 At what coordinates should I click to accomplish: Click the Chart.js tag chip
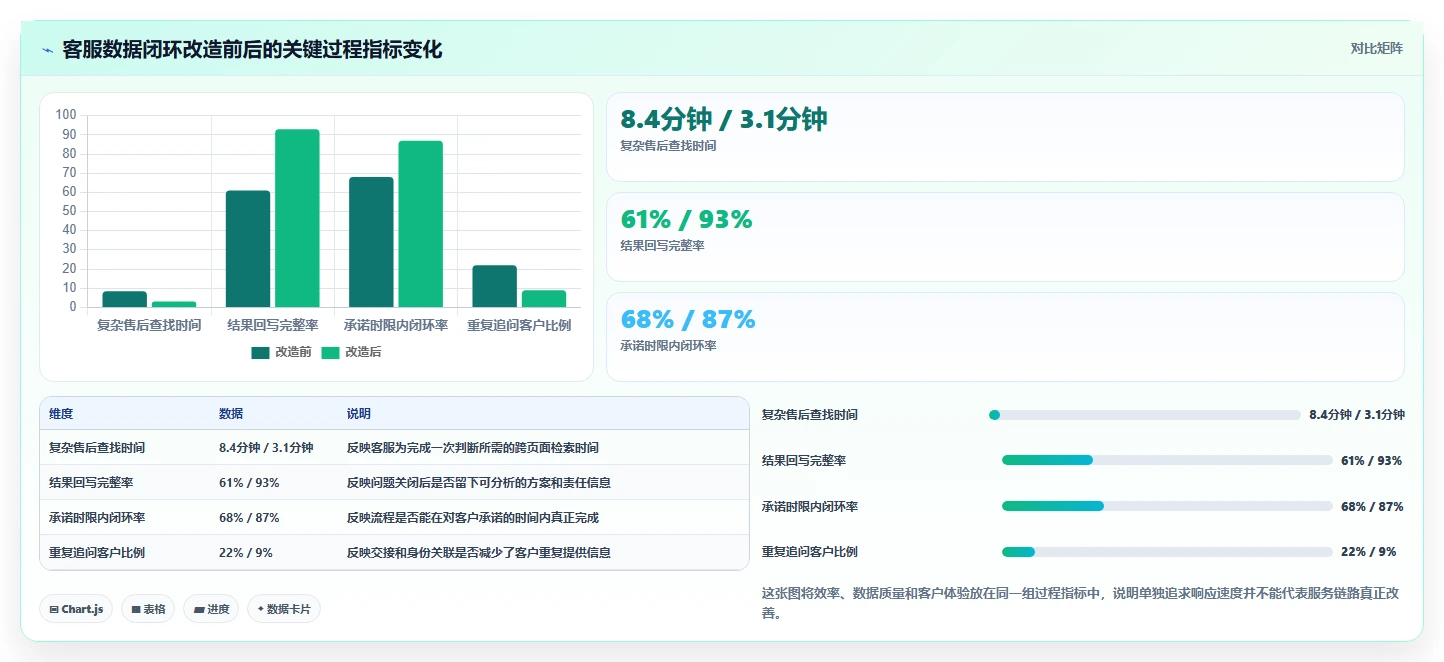pos(76,609)
